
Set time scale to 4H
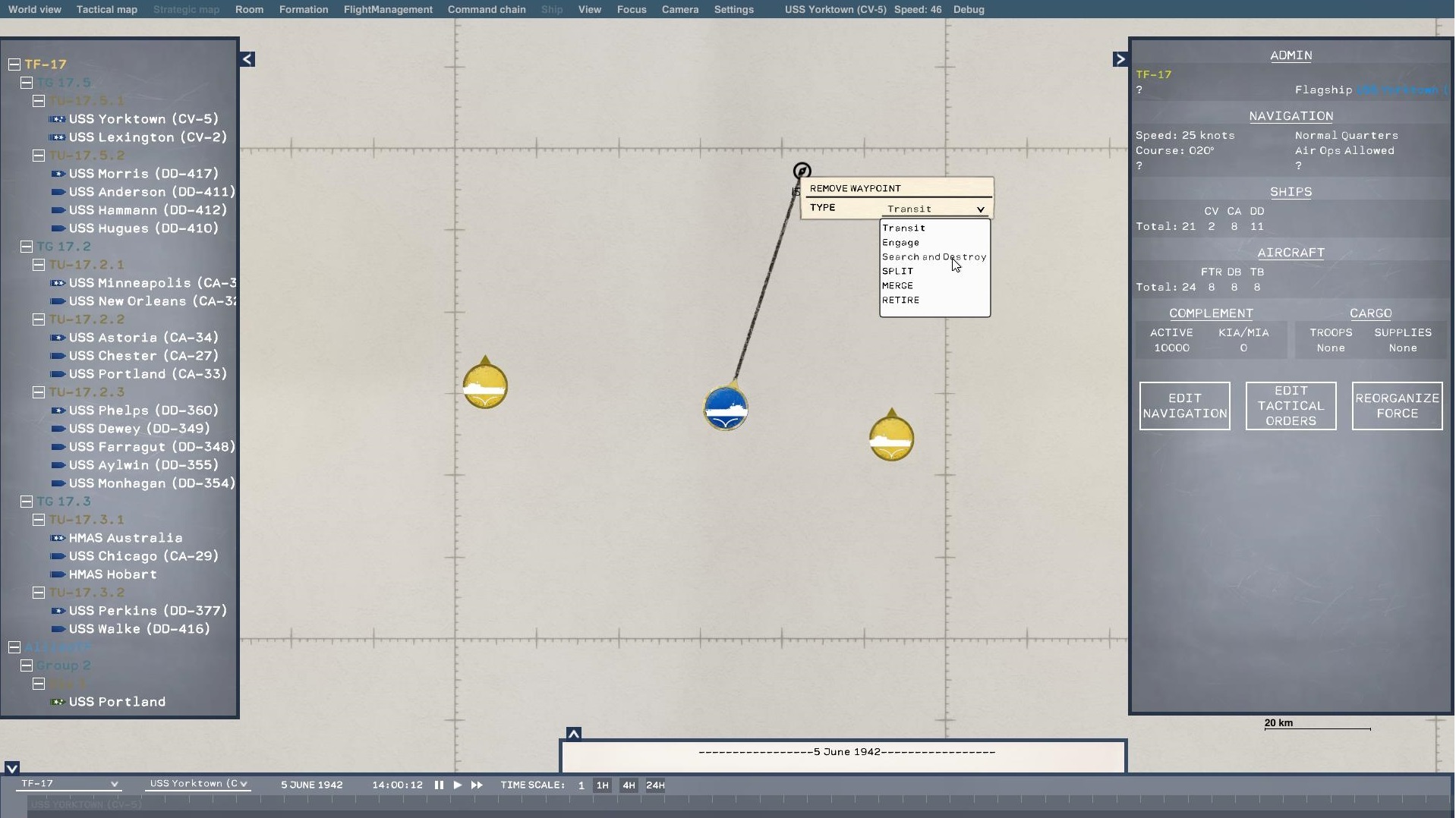pyautogui.click(x=629, y=785)
